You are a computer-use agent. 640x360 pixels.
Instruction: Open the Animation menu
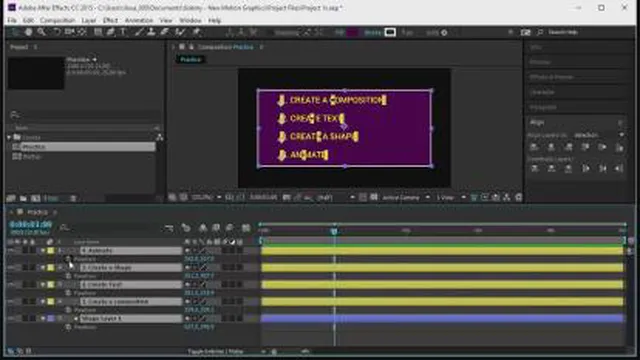139,20
